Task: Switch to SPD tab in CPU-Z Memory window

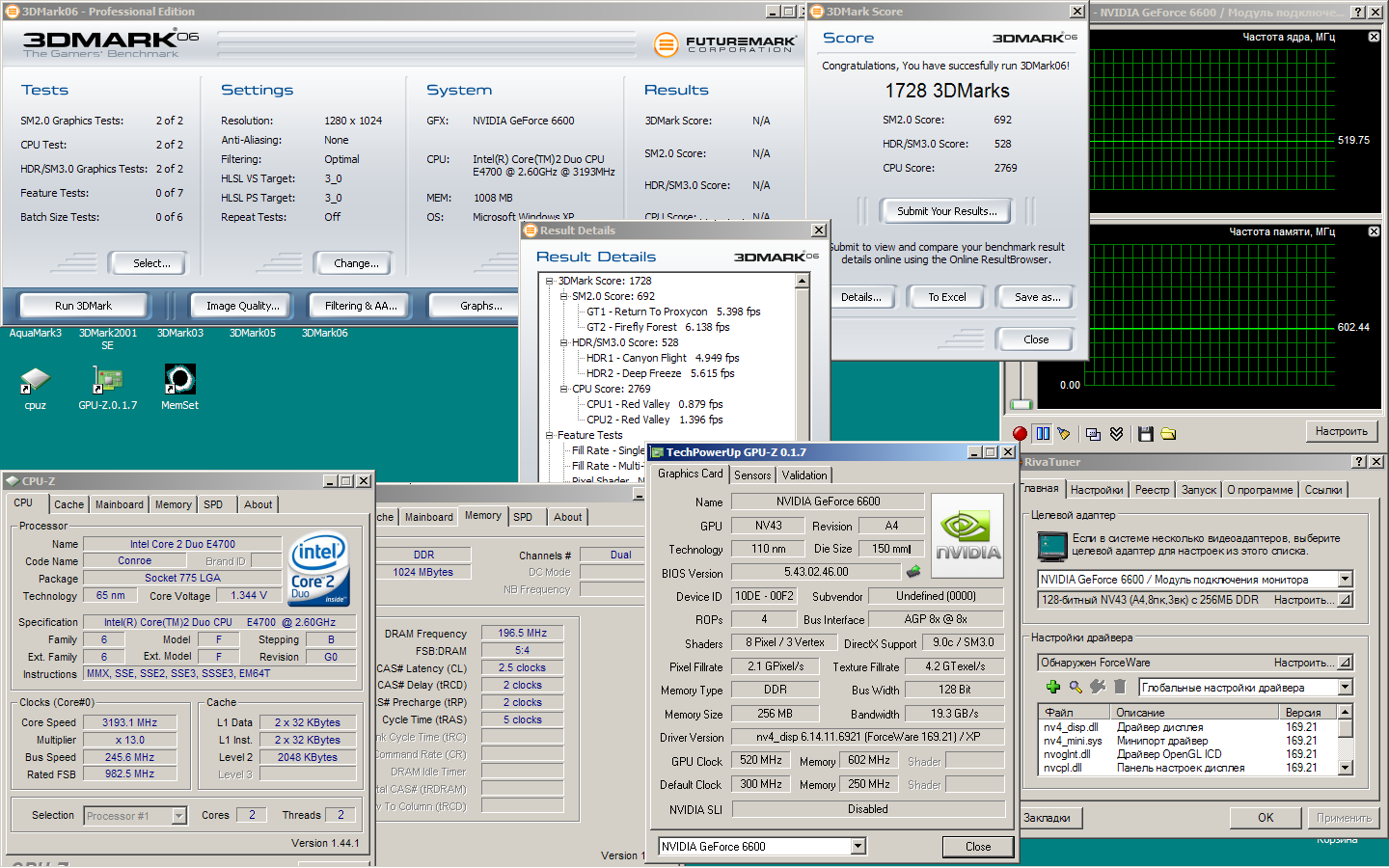Action: (523, 517)
